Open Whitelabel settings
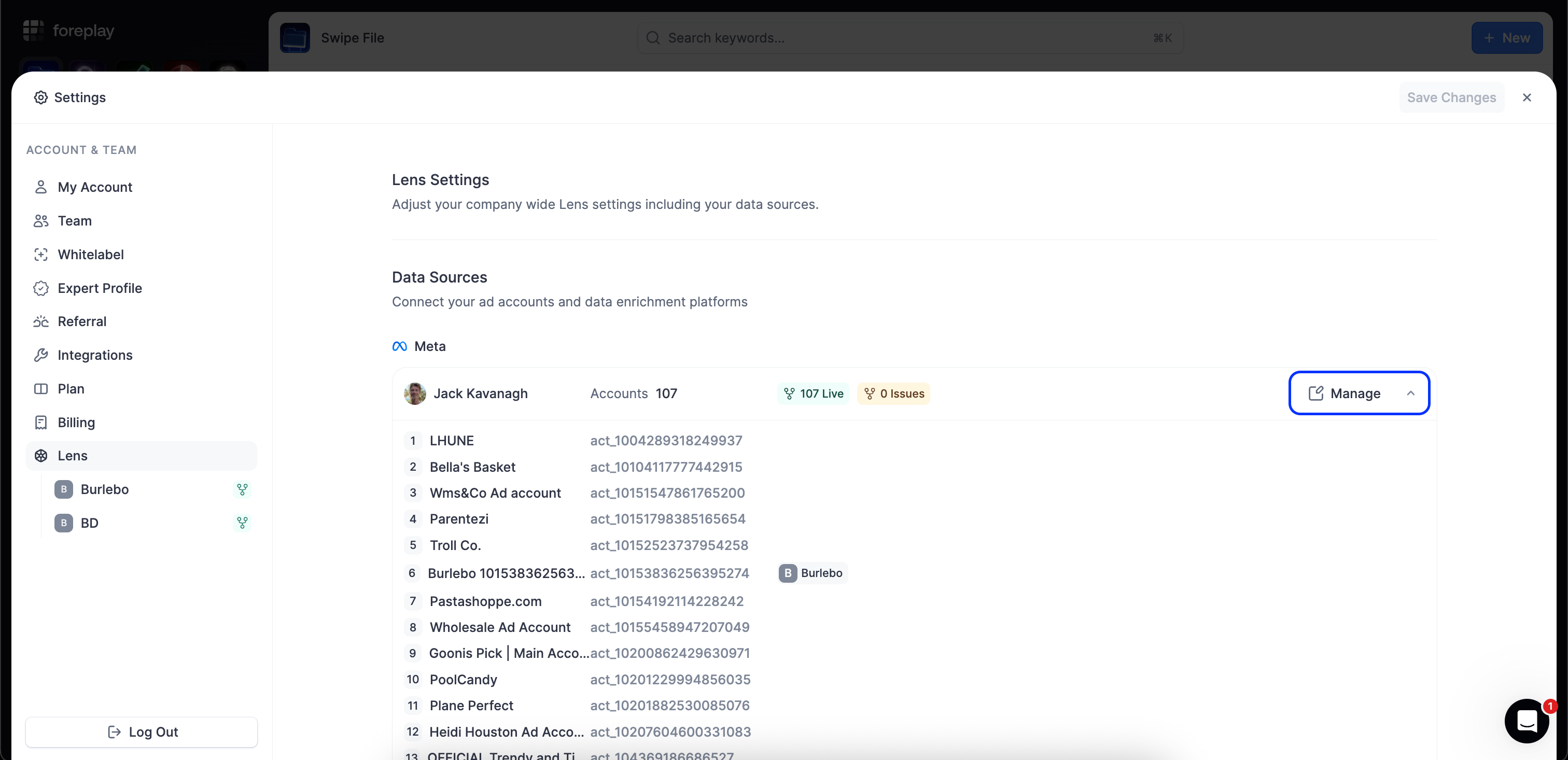 click(x=141, y=255)
